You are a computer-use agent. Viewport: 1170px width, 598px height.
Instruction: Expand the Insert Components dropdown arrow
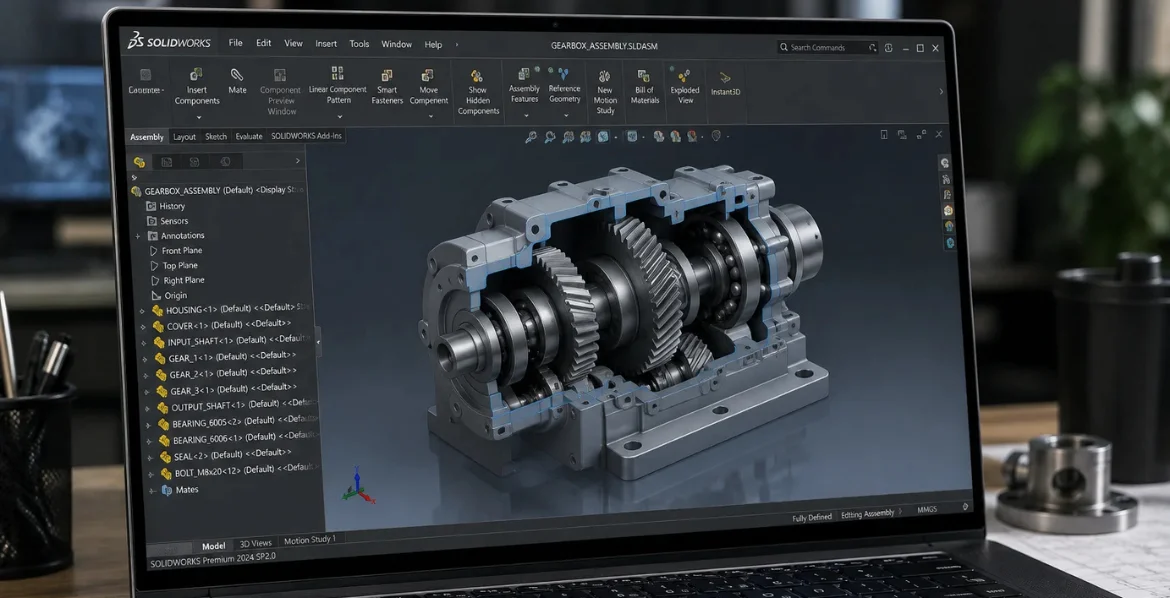[x=198, y=117]
